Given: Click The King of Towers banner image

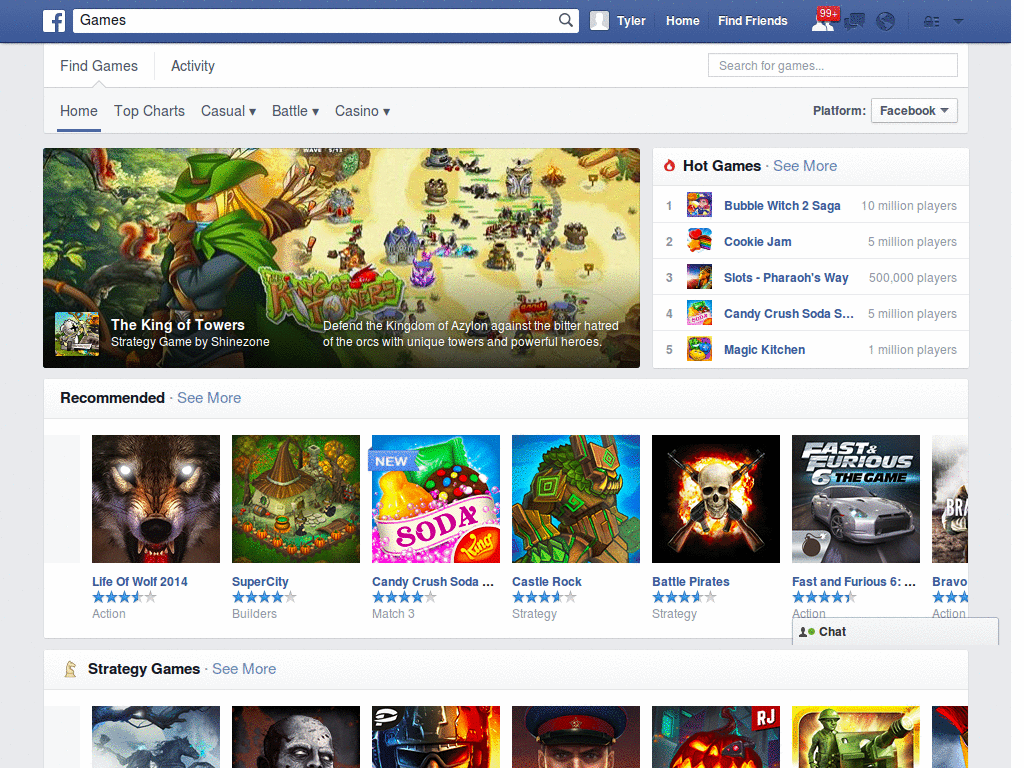Looking at the screenshot, I should point(342,257).
